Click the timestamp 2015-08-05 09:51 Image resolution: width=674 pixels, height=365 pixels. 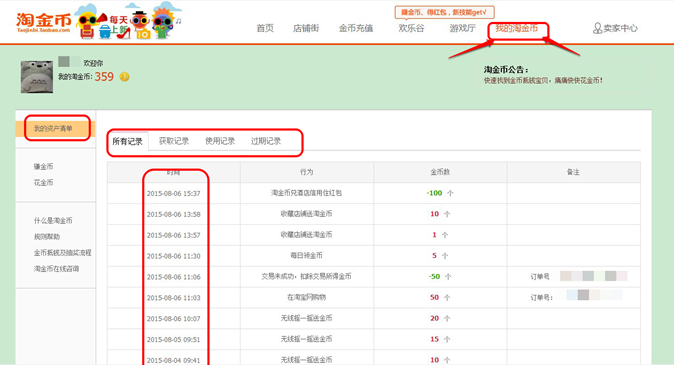(174, 339)
